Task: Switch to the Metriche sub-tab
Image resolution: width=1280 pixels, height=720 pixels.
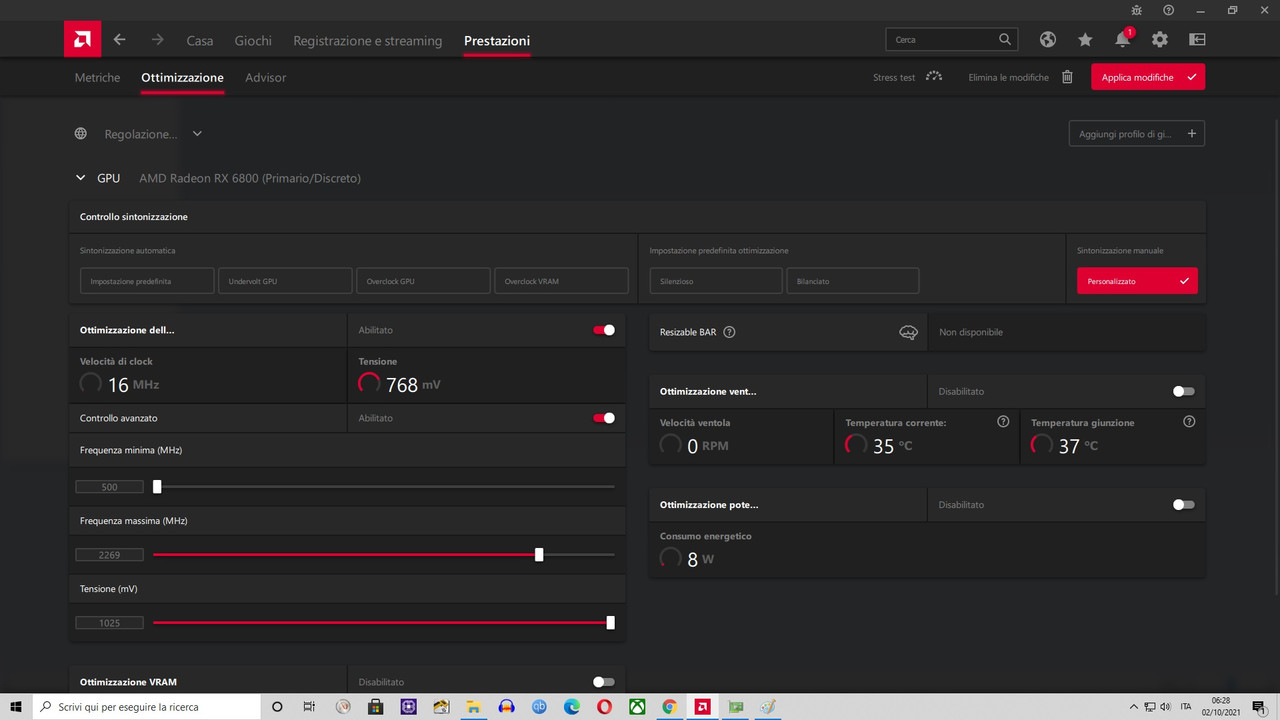Action: click(97, 77)
